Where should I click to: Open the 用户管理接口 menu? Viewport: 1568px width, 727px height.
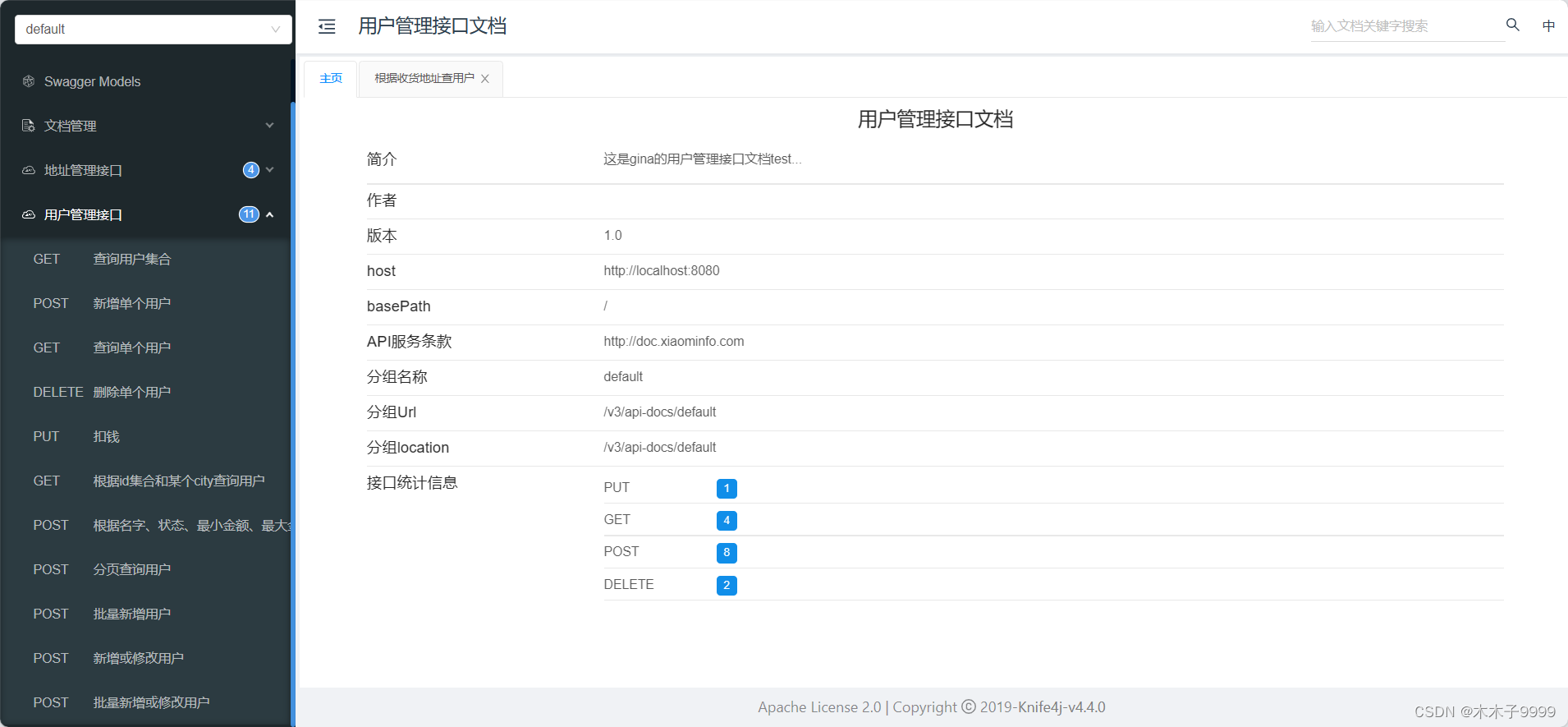coord(146,214)
